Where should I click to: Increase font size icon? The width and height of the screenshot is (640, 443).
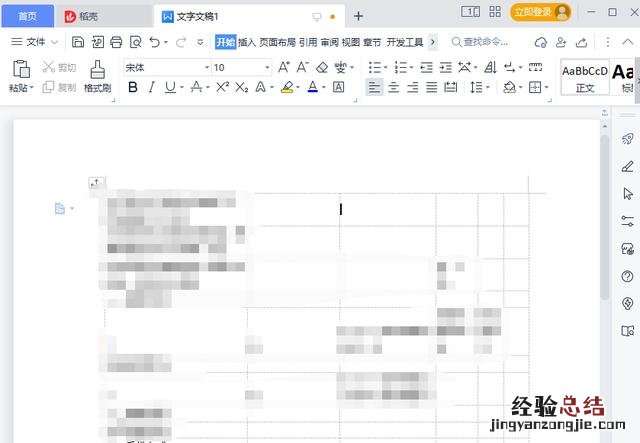[284, 67]
